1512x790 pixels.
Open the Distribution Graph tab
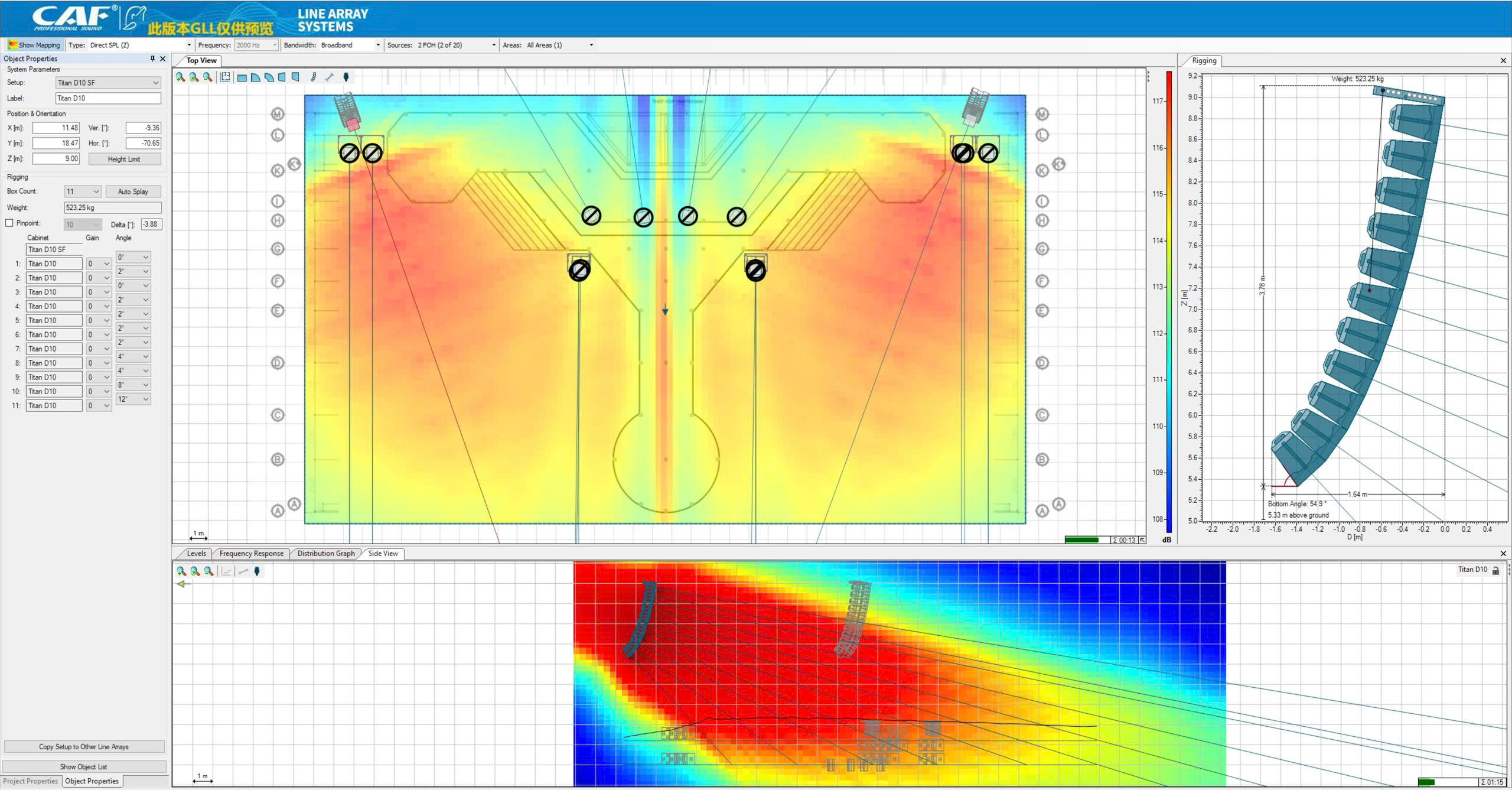click(x=326, y=554)
